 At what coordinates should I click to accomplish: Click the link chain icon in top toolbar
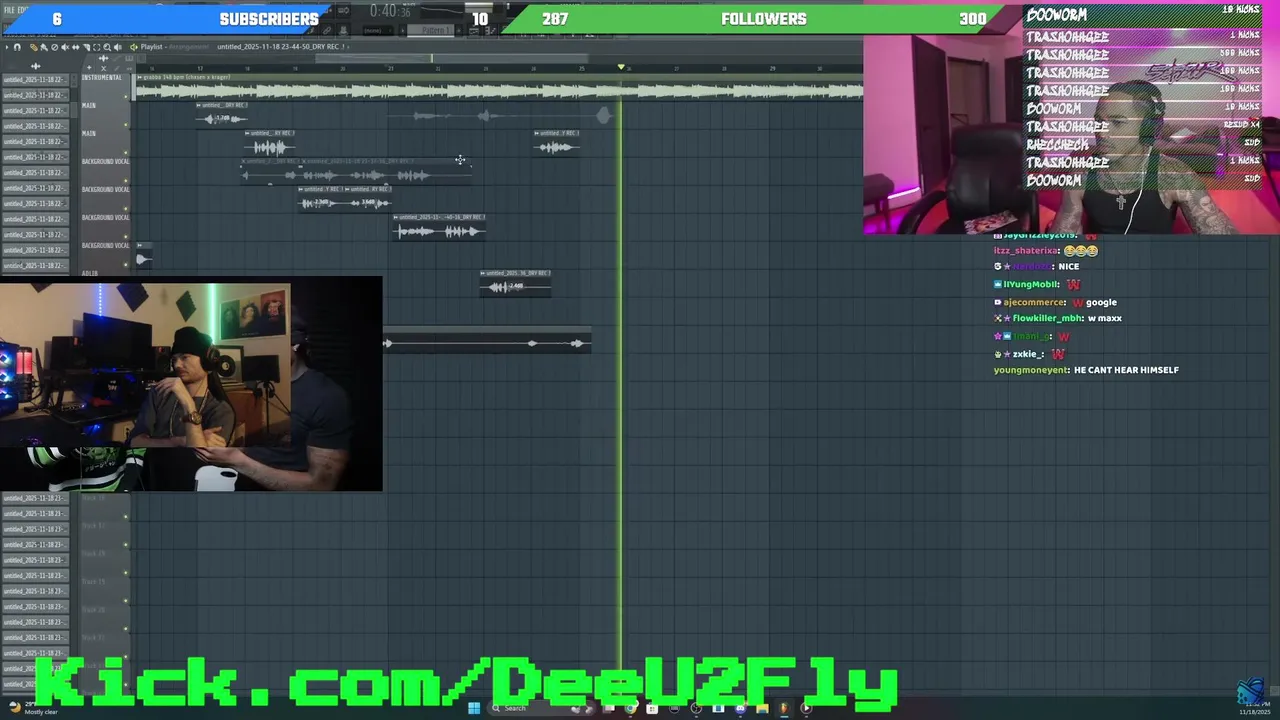[x=326, y=31]
